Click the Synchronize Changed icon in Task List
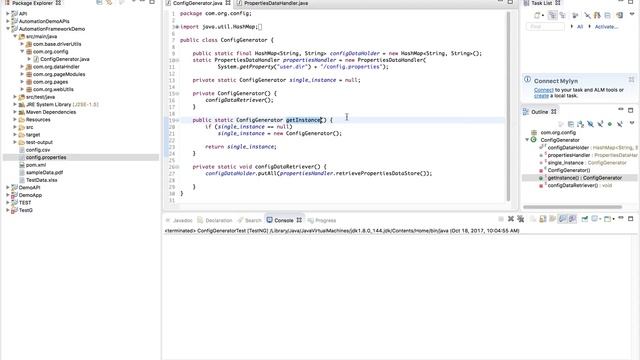 [597, 16]
